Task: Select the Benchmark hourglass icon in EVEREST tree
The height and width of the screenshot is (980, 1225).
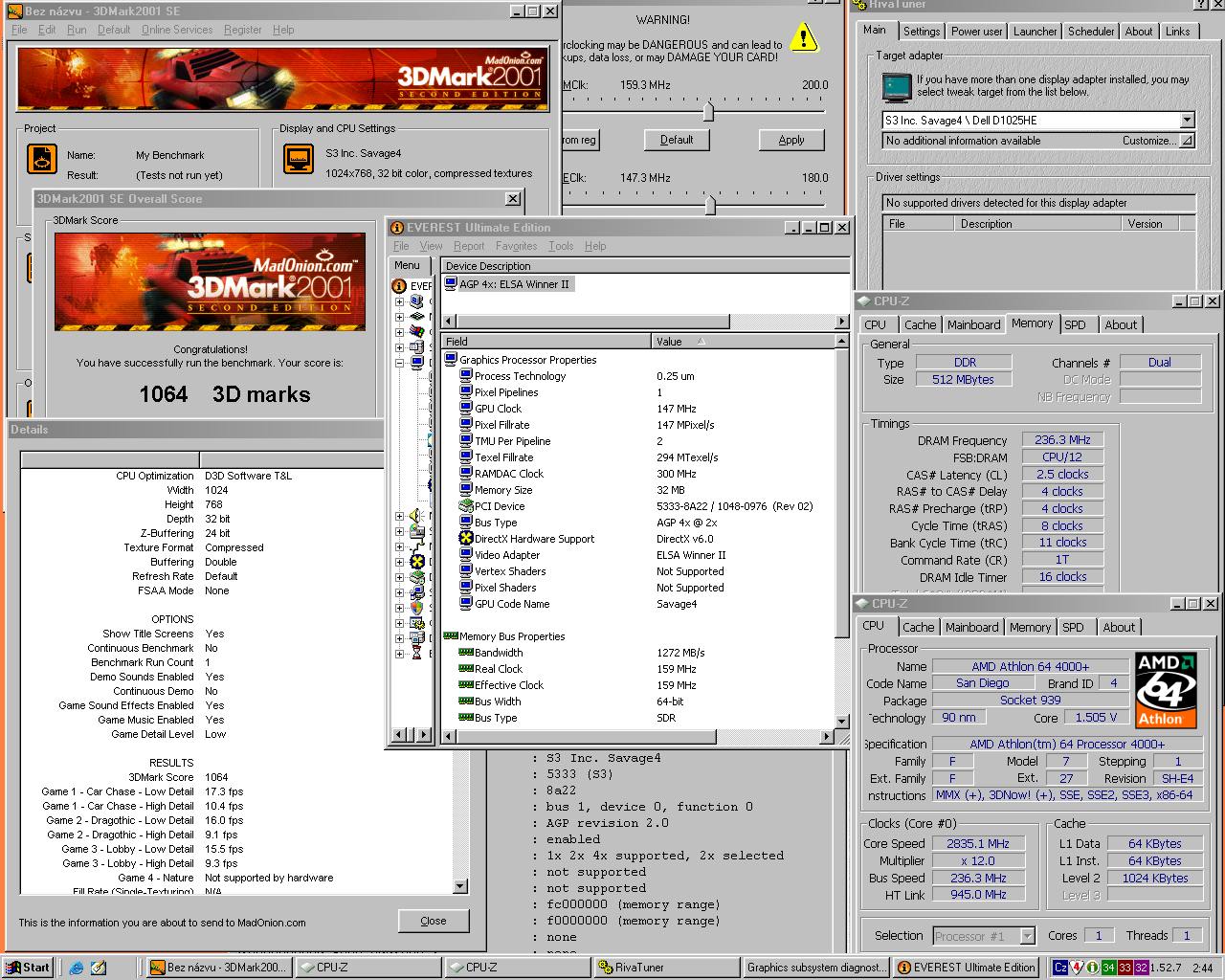Action: tap(417, 654)
